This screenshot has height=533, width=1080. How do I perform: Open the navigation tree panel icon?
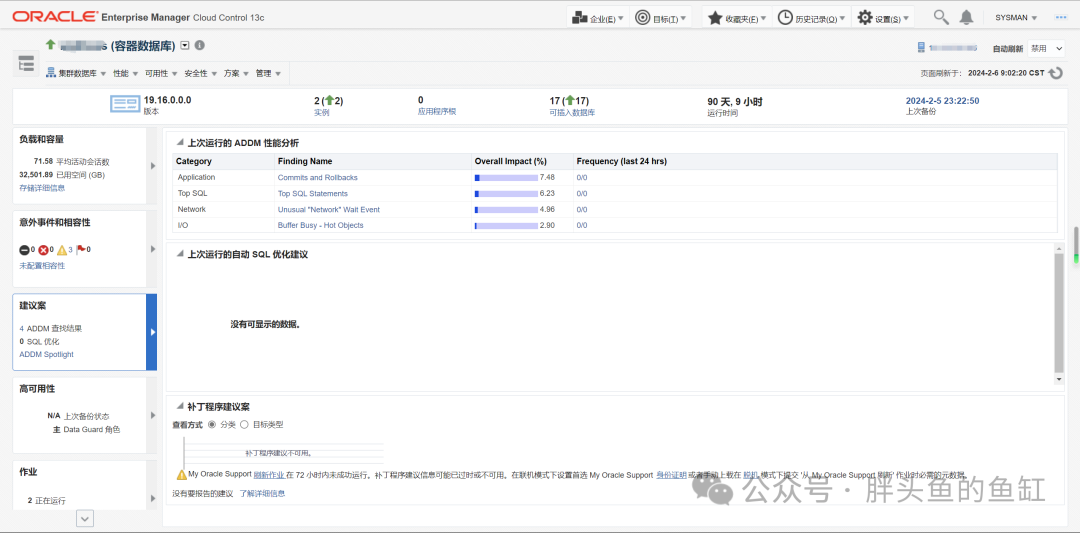[26, 64]
